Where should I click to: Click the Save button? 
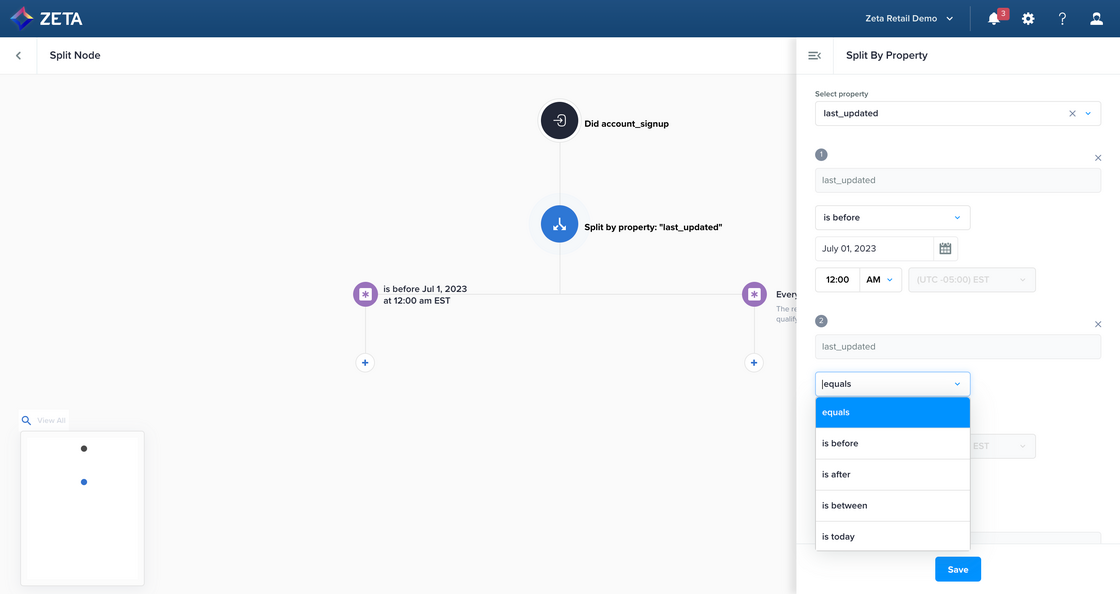(x=957, y=569)
